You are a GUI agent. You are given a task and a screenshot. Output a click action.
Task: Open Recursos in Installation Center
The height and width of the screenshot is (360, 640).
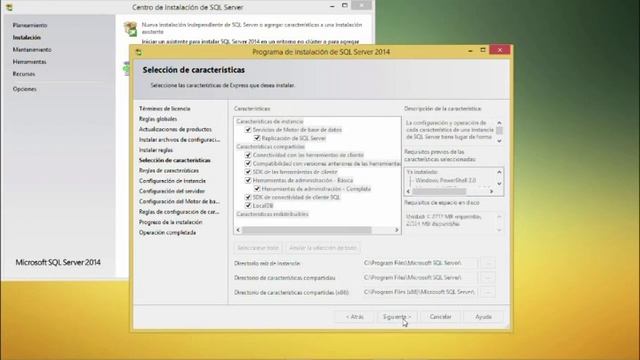click(x=24, y=74)
